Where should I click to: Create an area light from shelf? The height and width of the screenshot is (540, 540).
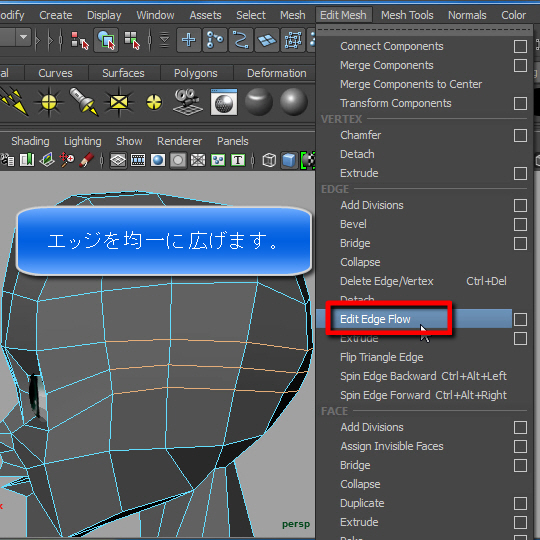coord(119,102)
